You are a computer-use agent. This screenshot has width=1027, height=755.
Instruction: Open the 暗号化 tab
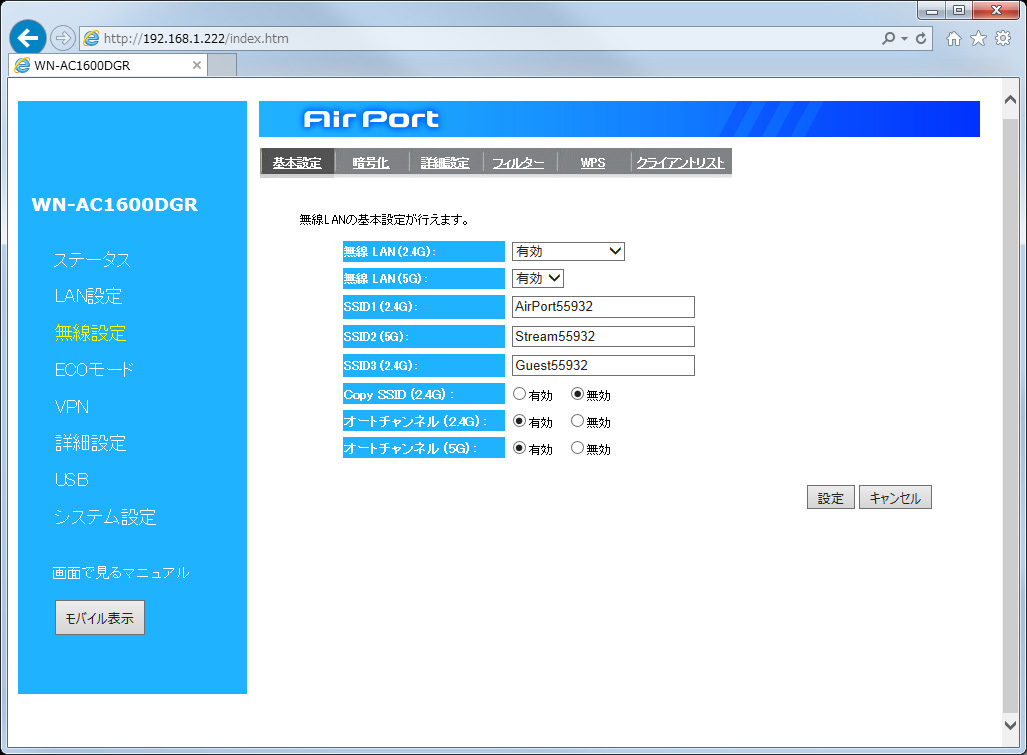[x=371, y=162]
